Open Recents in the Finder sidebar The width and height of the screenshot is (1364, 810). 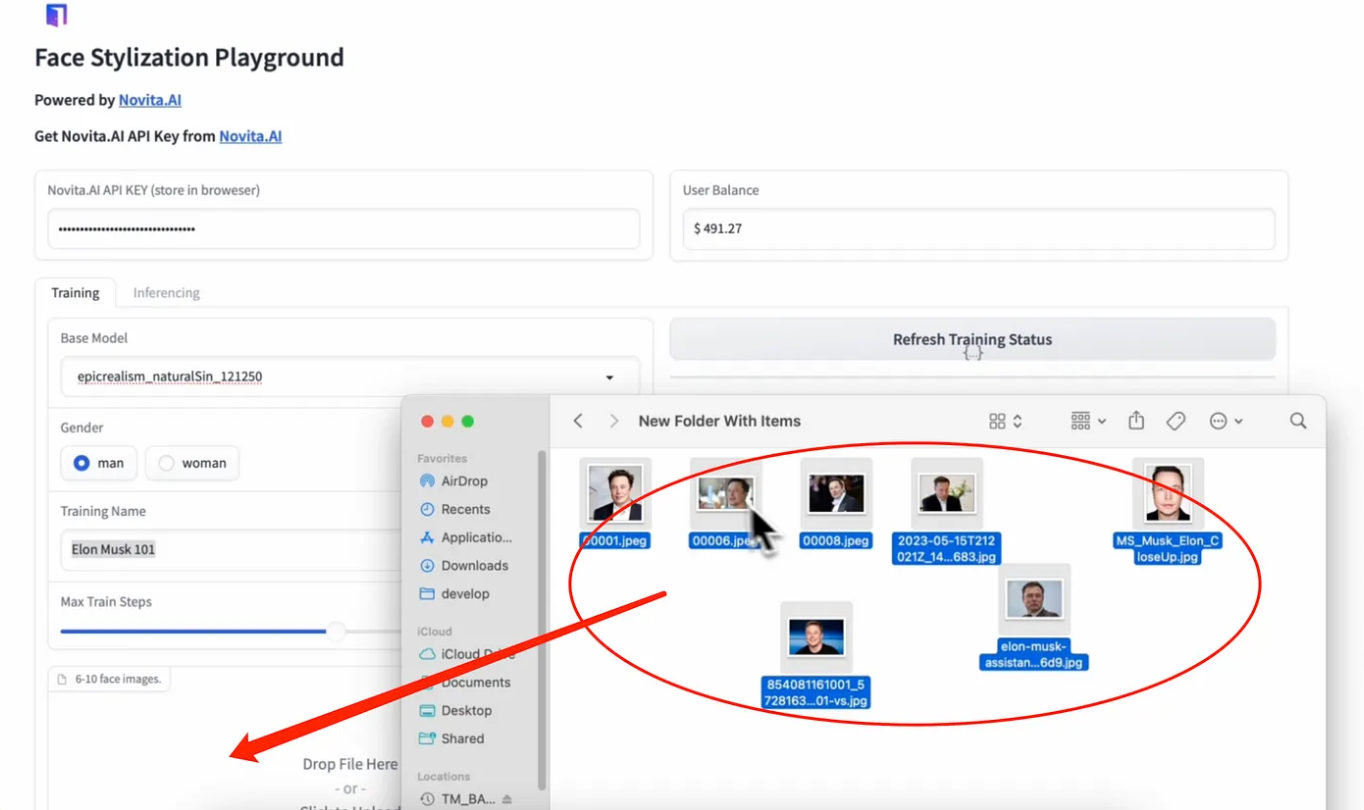point(465,509)
